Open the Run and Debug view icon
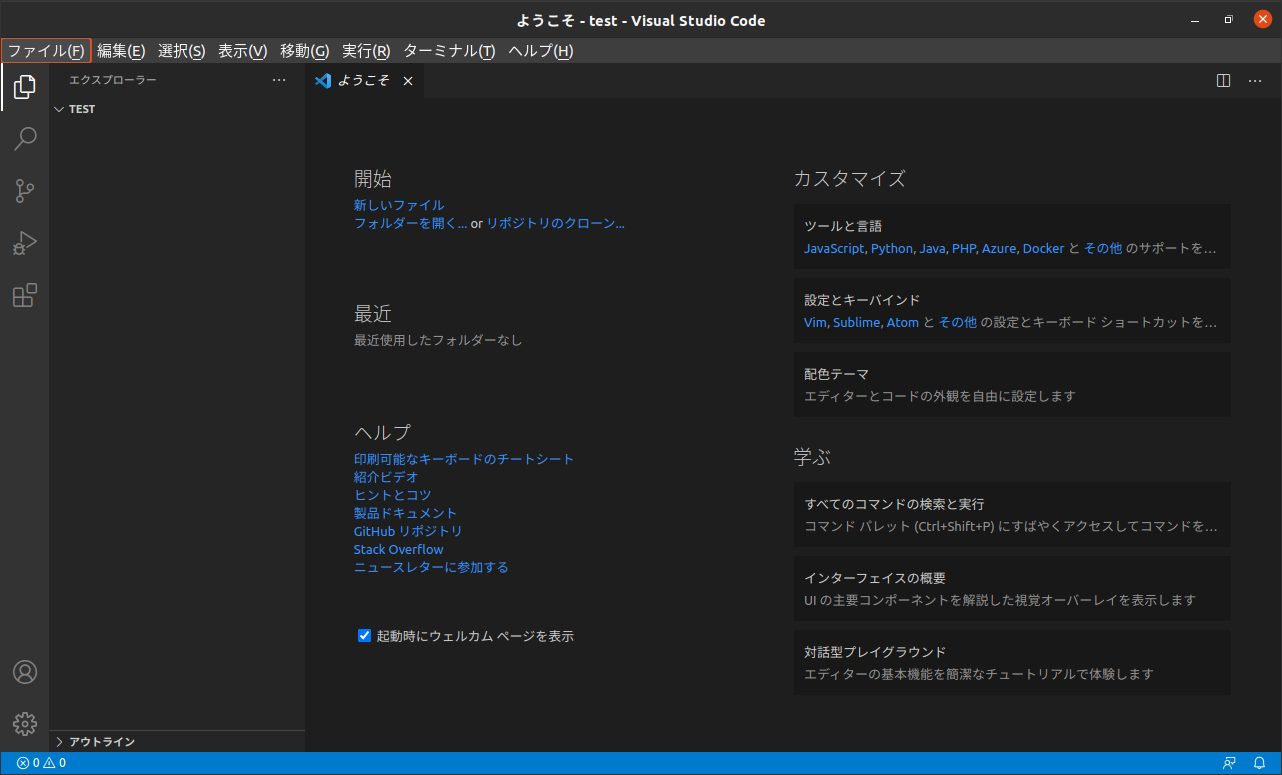Screen dimensions: 1282x775 click(25, 243)
